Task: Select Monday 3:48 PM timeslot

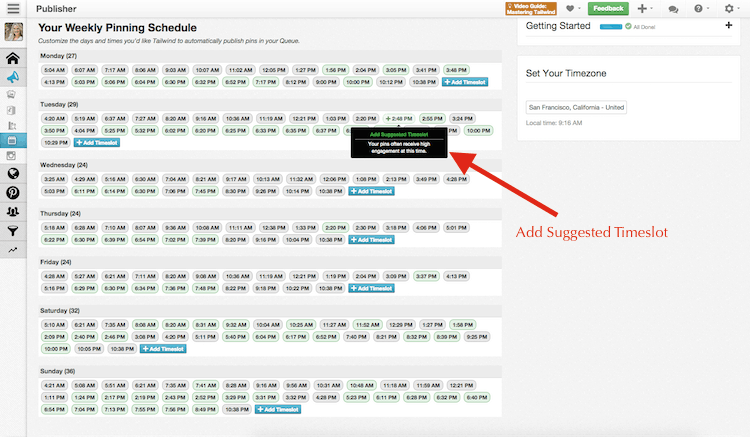Action: click(456, 70)
